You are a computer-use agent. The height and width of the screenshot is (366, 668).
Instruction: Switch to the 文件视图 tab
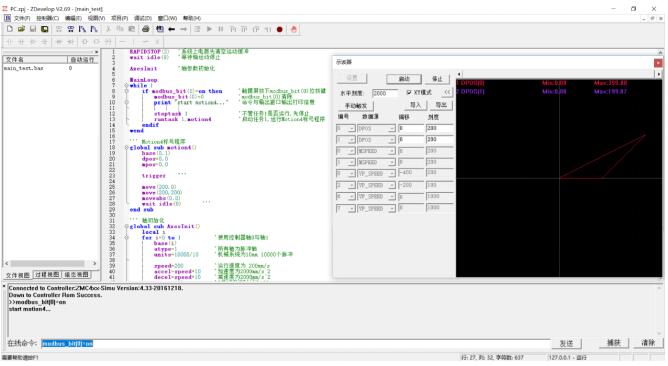17,275
